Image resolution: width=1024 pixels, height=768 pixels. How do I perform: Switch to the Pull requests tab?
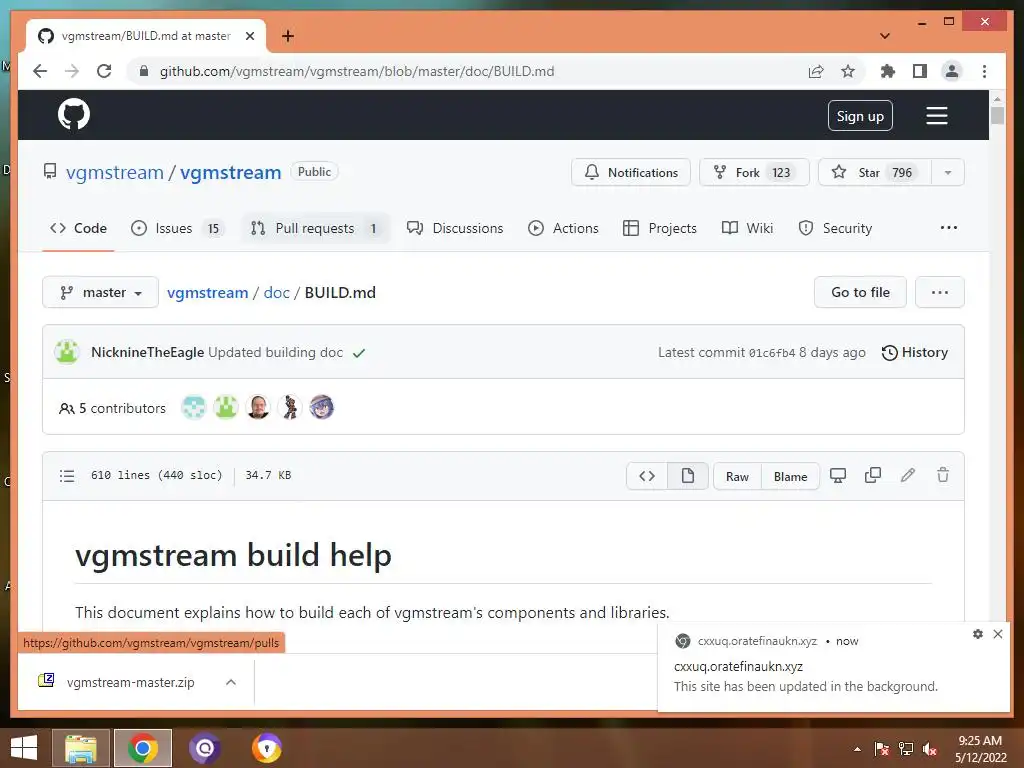(316, 228)
